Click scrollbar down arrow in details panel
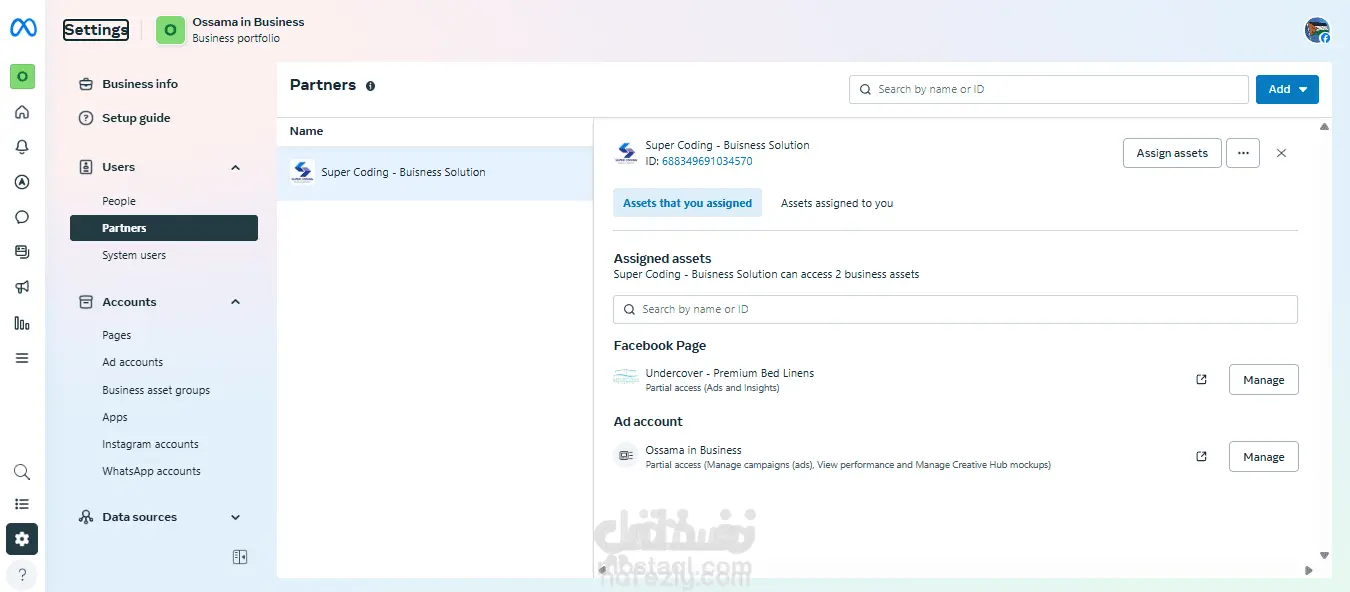The width and height of the screenshot is (1350, 592). point(1324,555)
